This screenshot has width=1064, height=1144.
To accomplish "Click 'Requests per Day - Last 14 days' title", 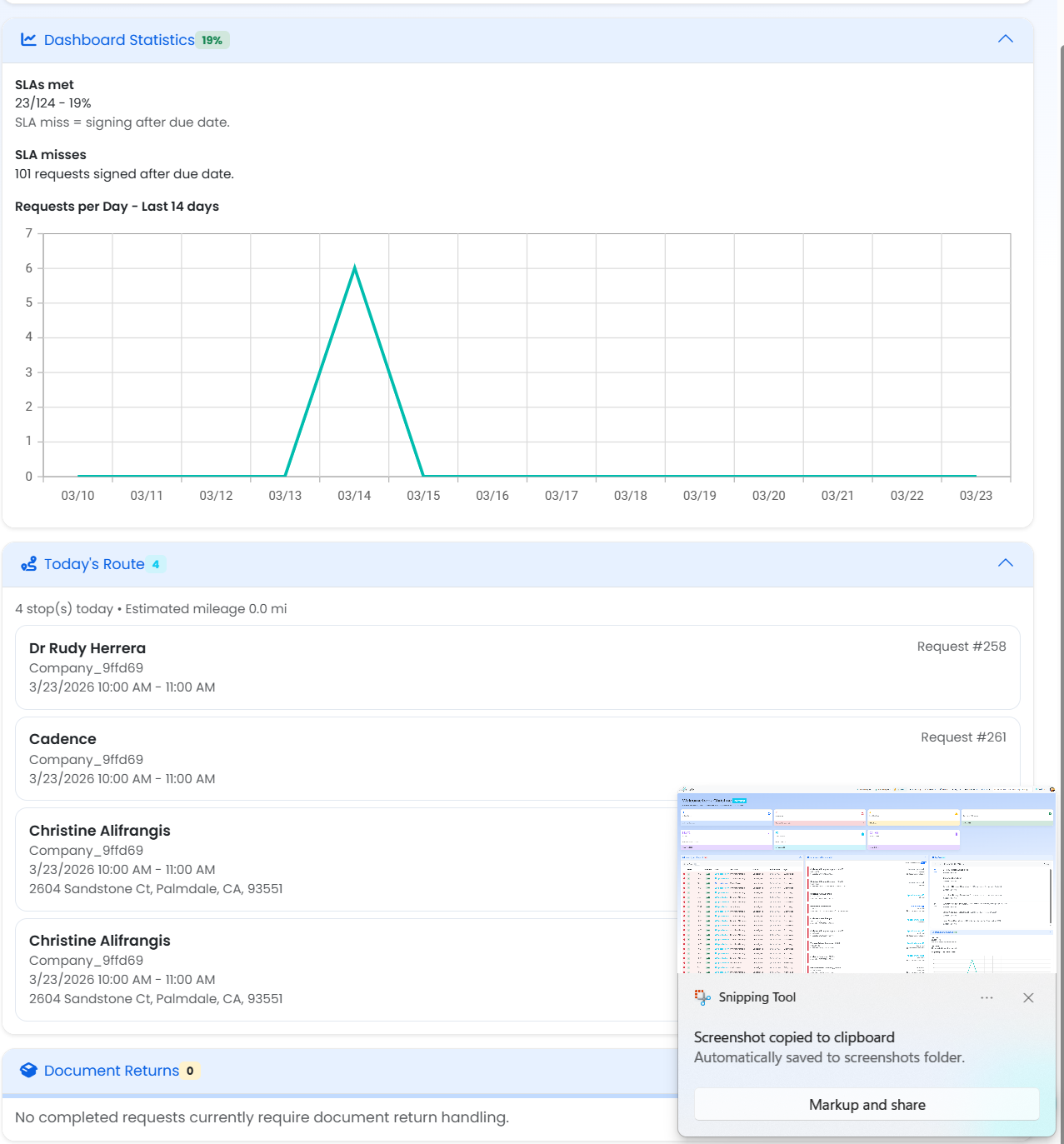I will (x=117, y=207).
